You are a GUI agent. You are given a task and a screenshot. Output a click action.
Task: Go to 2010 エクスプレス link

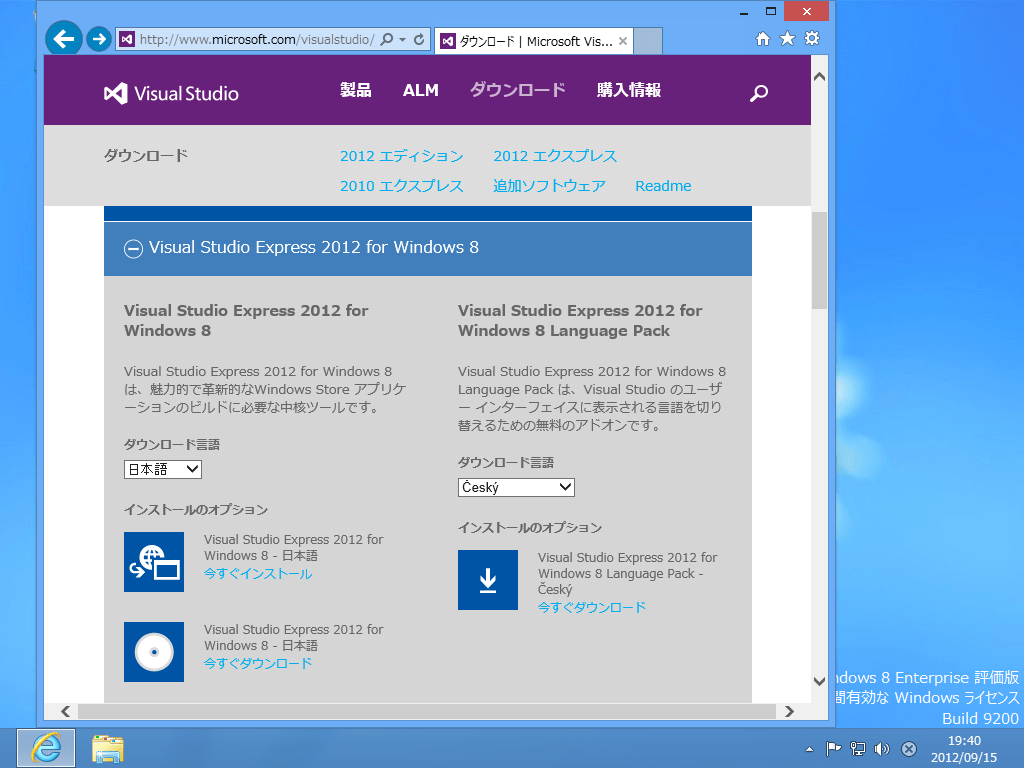[402, 186]
